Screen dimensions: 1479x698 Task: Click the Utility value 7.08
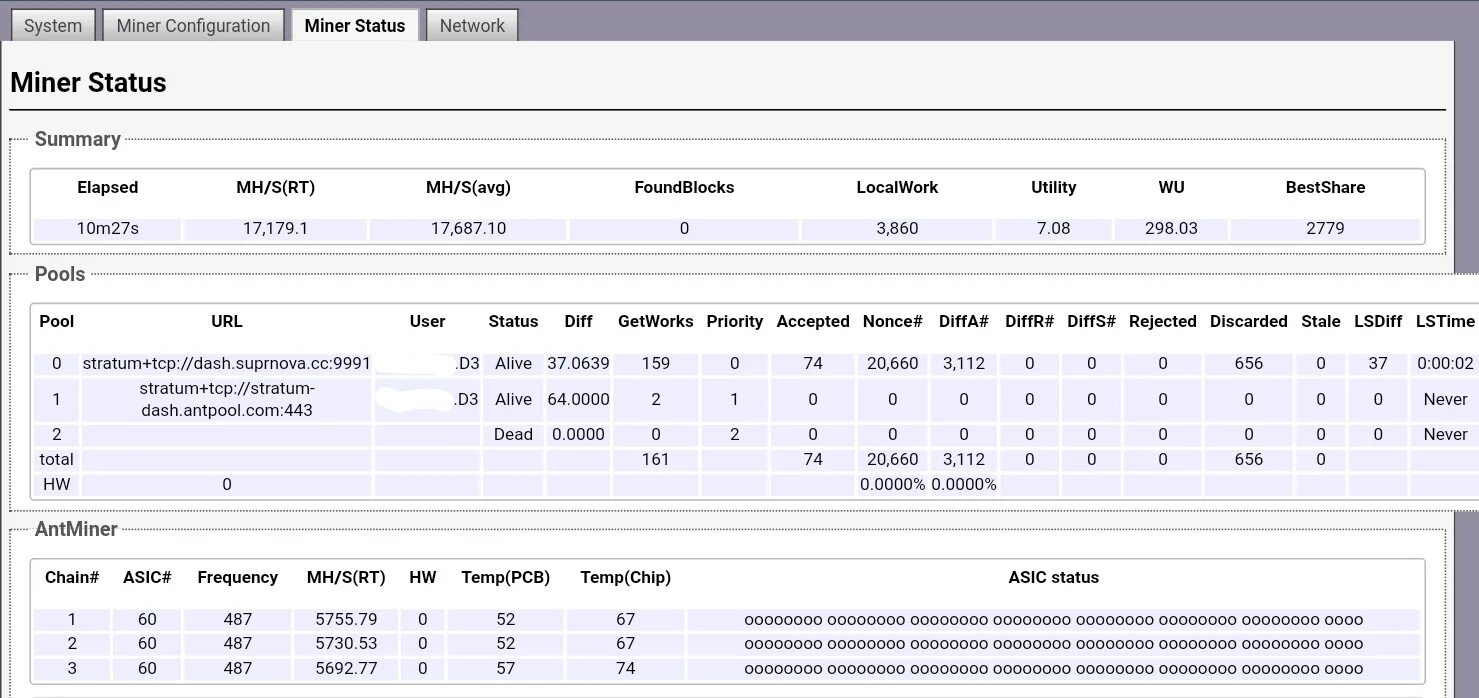click(x=1053, y=229)
